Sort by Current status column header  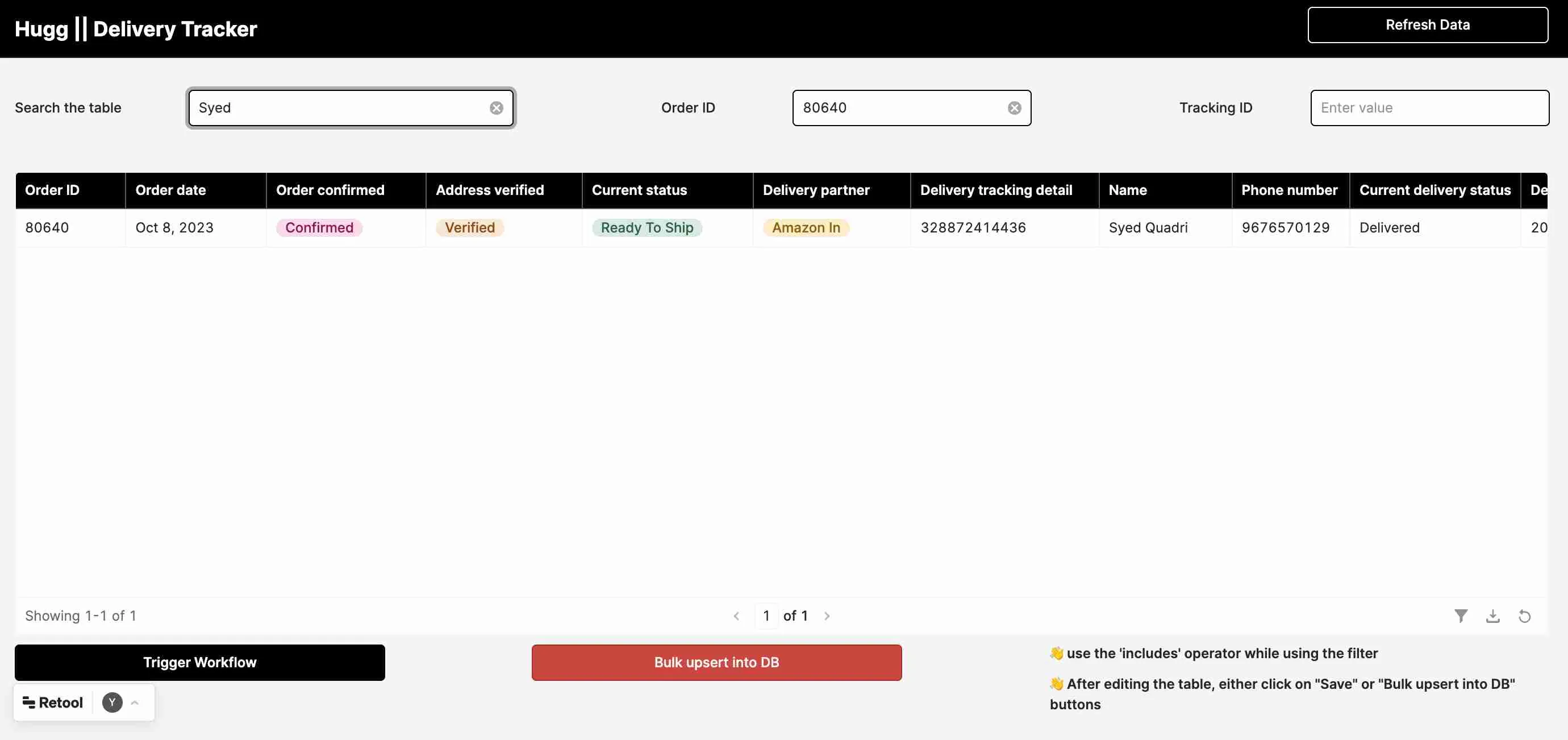click(667, 190)
